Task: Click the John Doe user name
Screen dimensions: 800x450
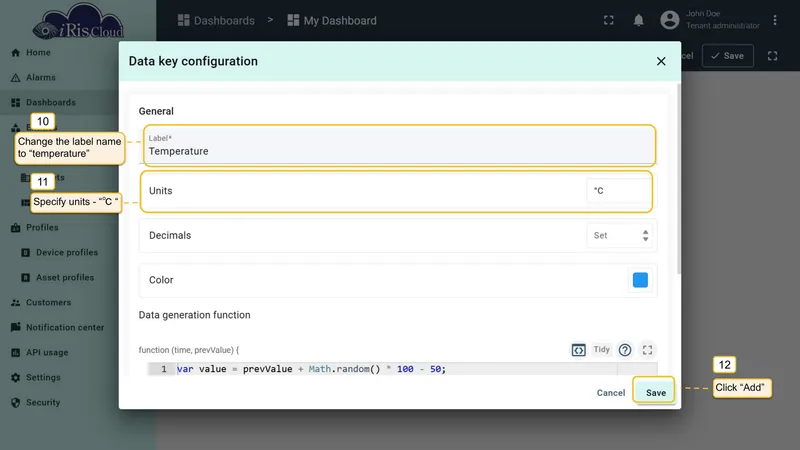Action: 703,14
